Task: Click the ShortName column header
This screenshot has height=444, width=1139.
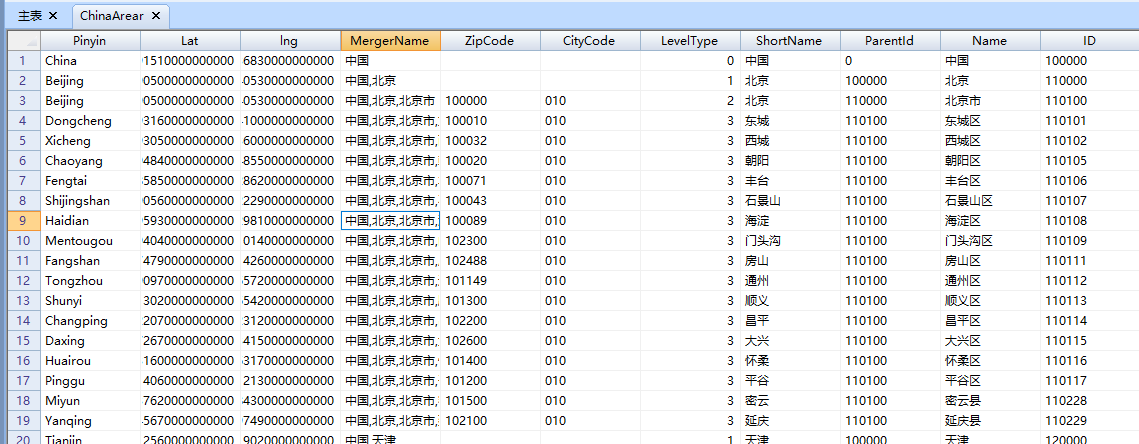Action: coord(790,41)
